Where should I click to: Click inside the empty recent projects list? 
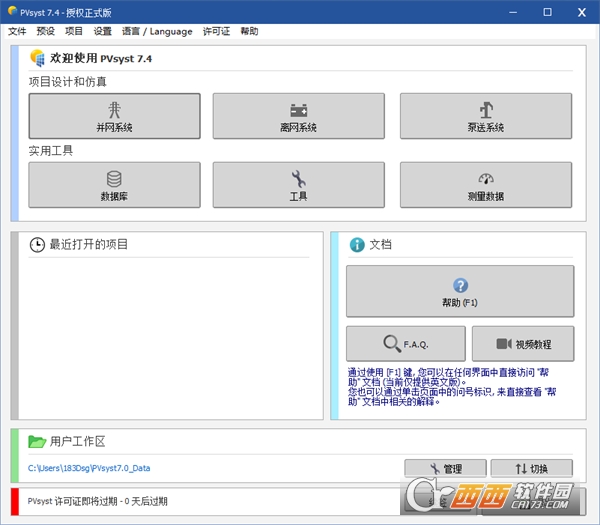tap(170, 337)
